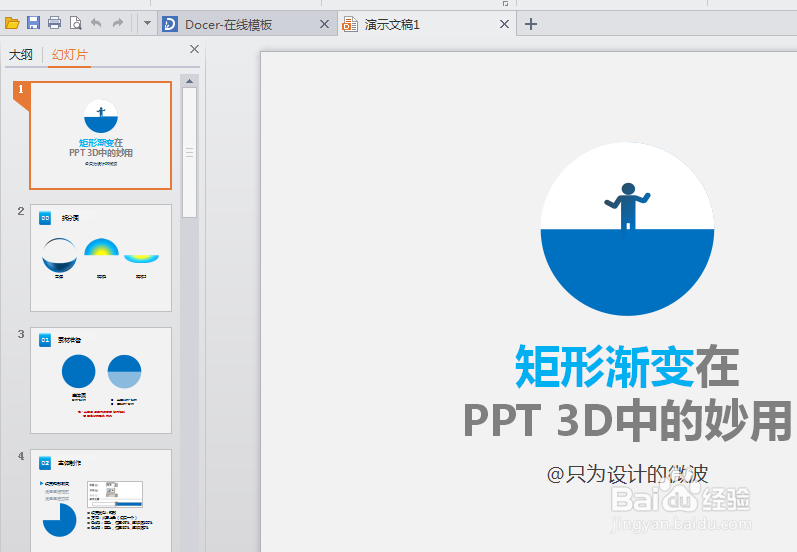The height and width of the screenshot is (552, 797).
Task: Select slide 4 thumbnail with pie shape
Action: pyautogui.click(x=101, y=500)
